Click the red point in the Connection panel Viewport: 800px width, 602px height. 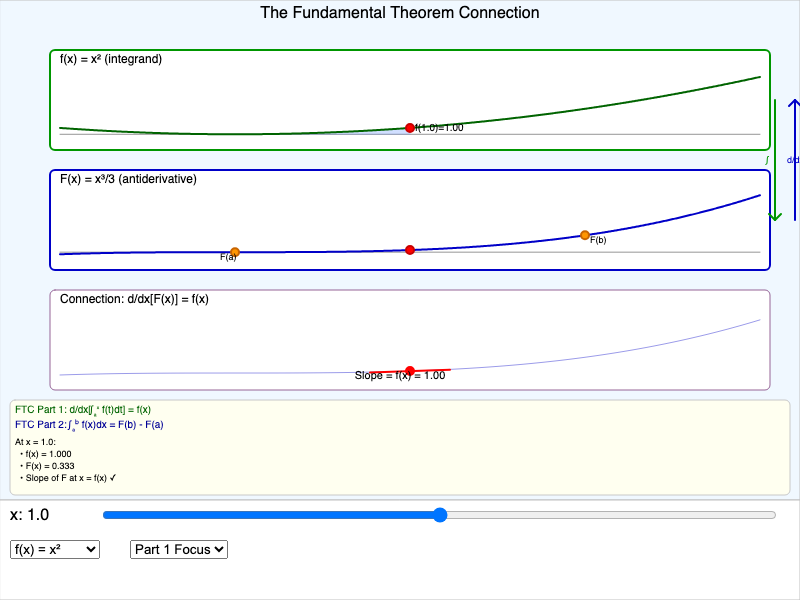[x=410, y=368]
